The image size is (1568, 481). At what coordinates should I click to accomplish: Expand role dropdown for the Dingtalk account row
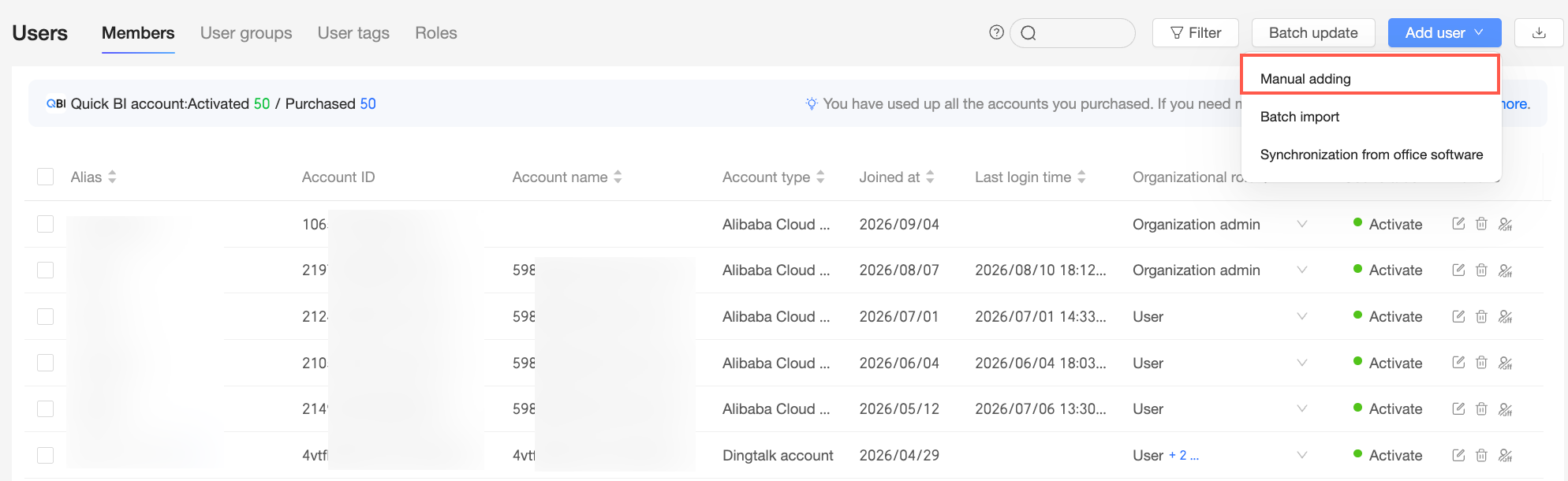tap(1302, 455)
